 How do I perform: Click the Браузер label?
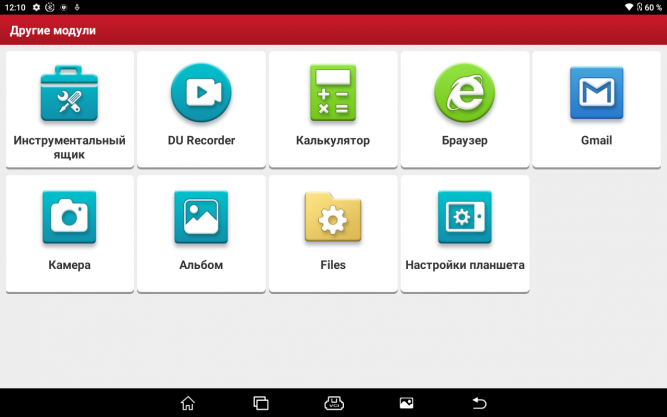click(465, 140)
